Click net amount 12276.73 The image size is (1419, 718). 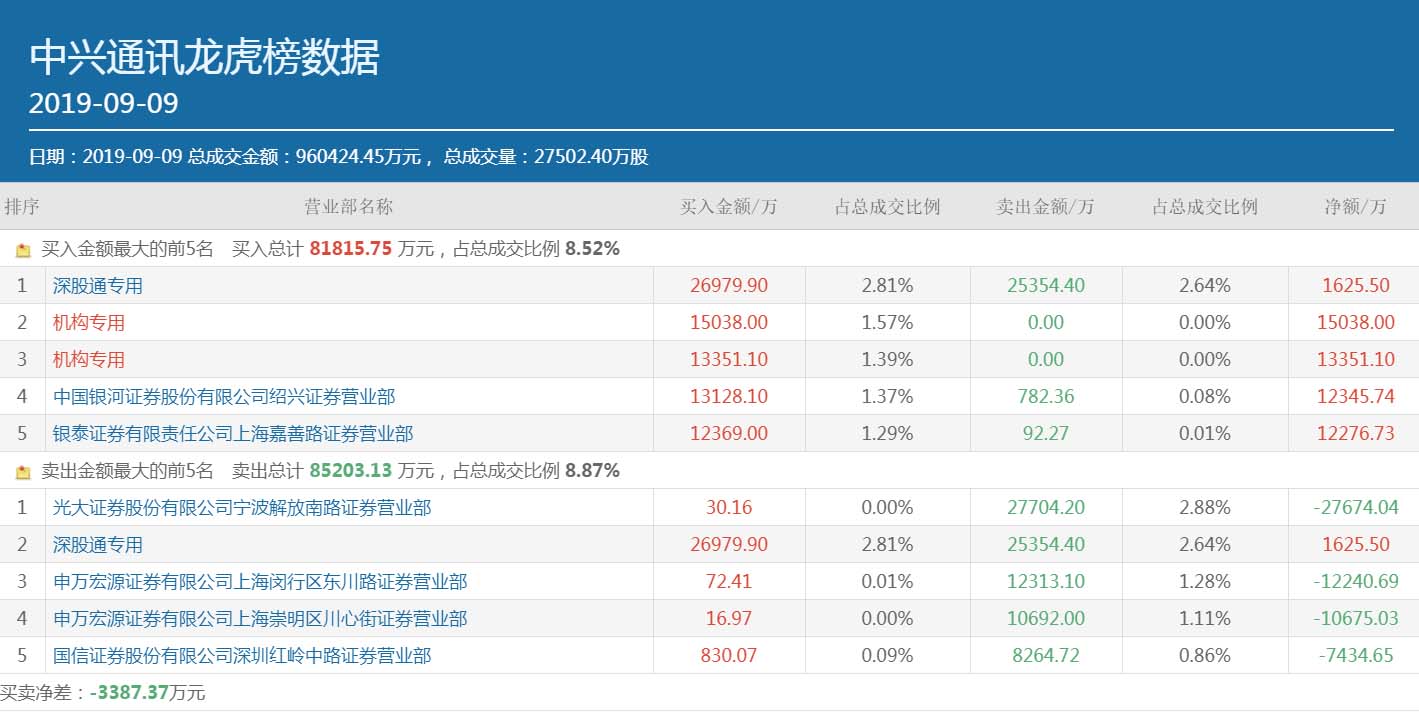[1356, 434]
